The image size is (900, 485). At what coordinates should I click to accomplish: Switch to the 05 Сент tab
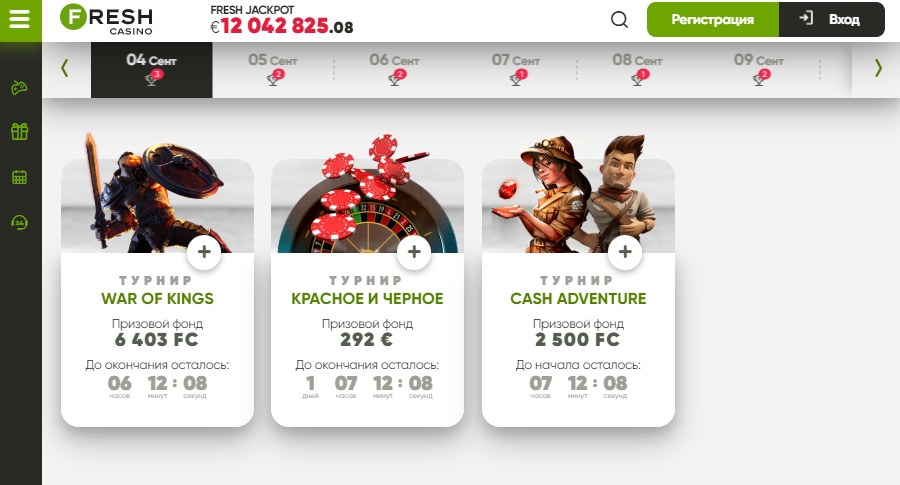(x=273, y=69)
